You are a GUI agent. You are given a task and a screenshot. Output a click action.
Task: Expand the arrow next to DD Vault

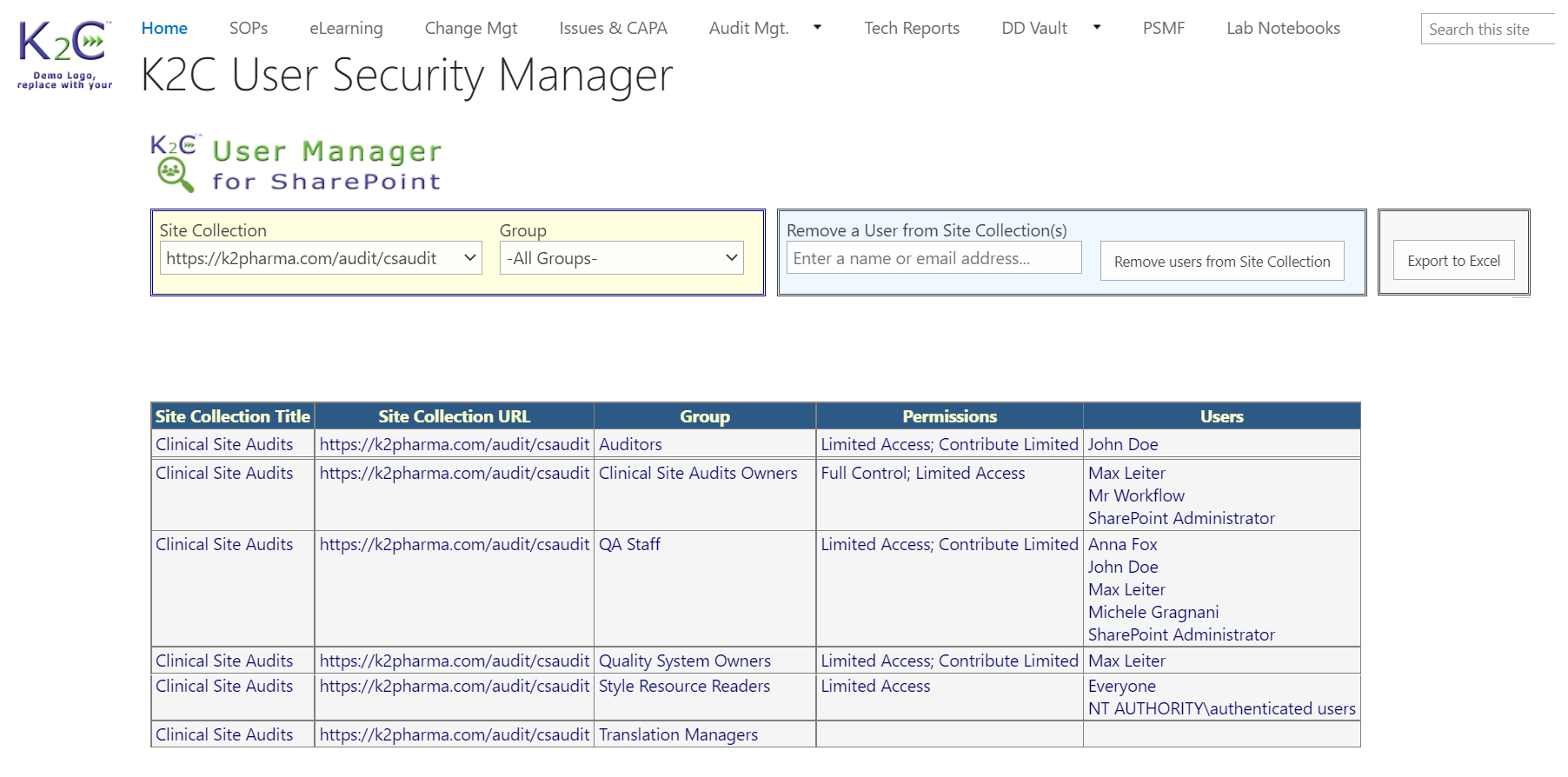1097,28
